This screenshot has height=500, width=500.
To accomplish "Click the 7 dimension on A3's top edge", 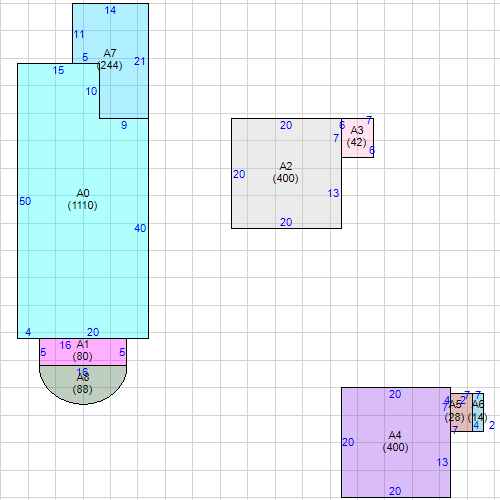I will (x=369, y=120).
